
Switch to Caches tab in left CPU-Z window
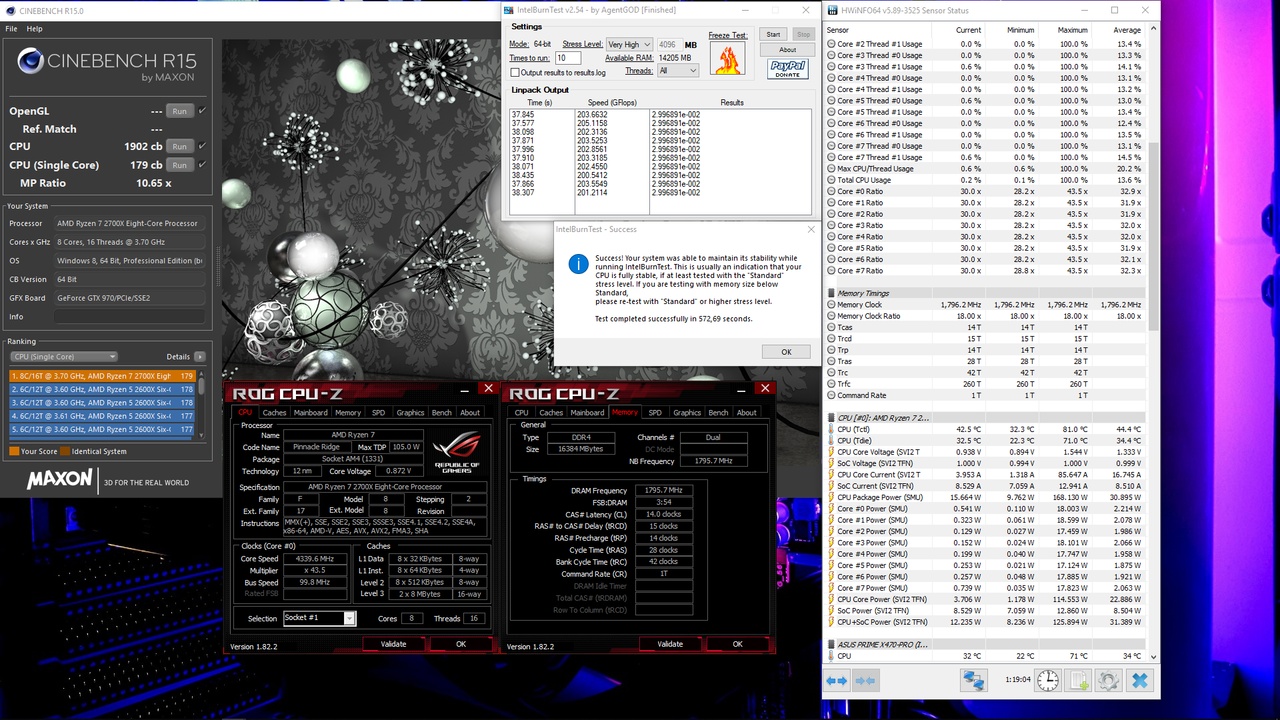pos(274,412)
